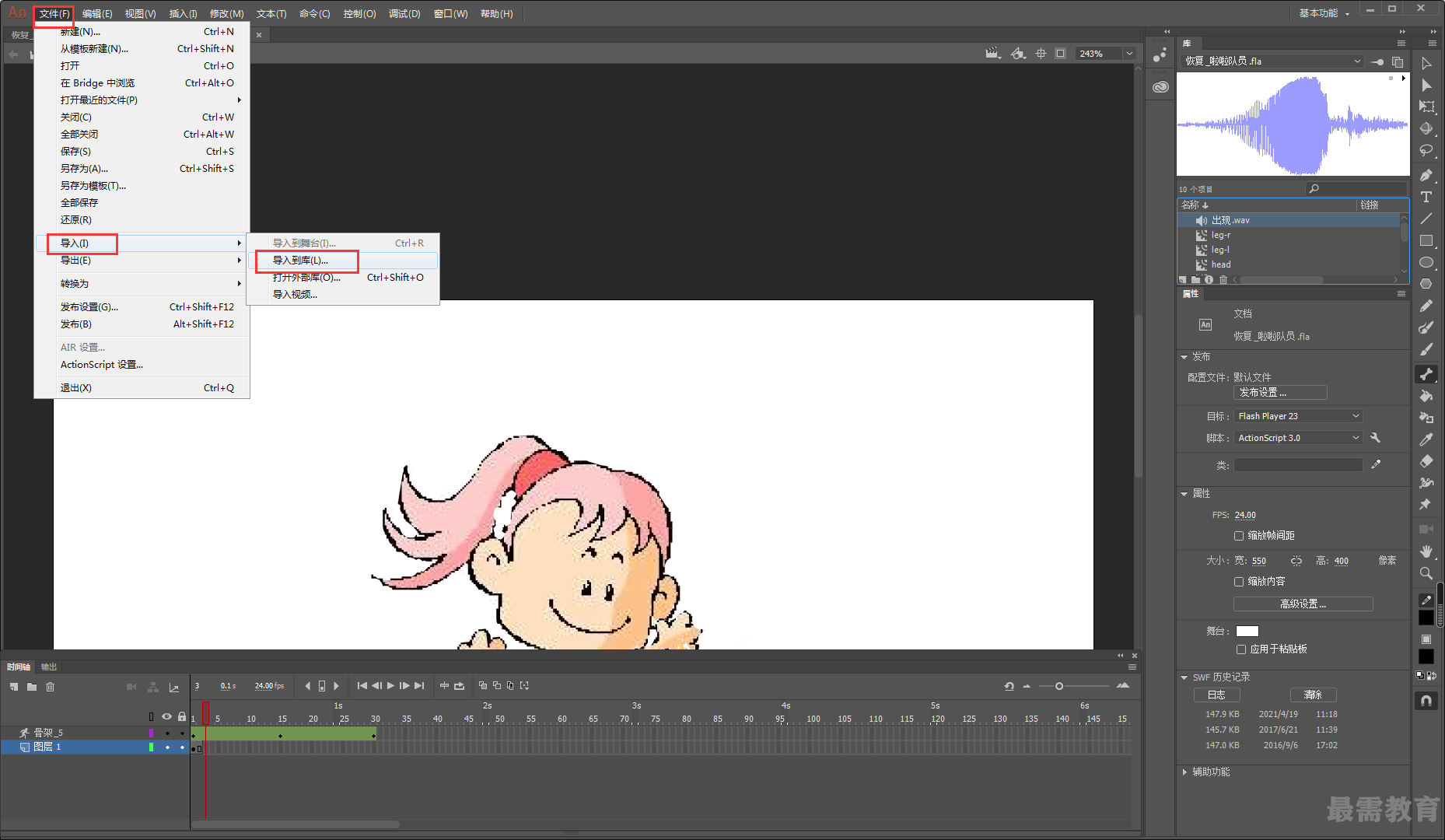The height and width of the screenshot is (840, 1445).
Task: Toggle the loop playback button
Action: coord(459,685)
